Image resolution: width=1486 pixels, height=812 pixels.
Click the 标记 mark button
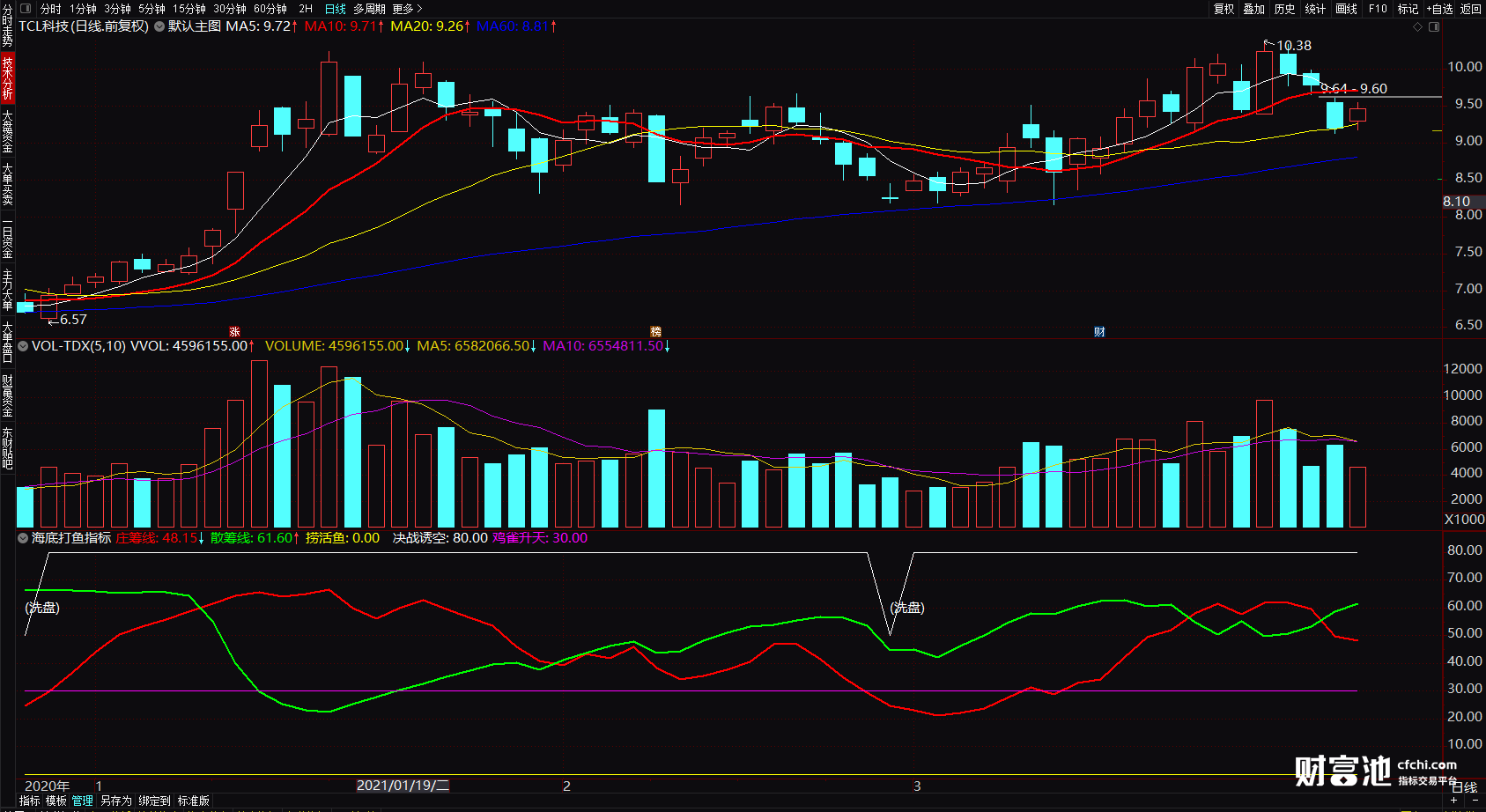[x=1408, y=9]
